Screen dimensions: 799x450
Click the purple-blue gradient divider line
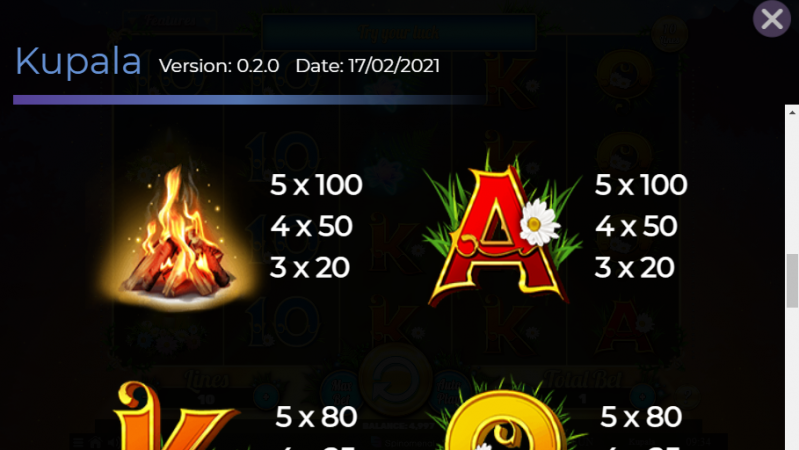click(250, 99)
